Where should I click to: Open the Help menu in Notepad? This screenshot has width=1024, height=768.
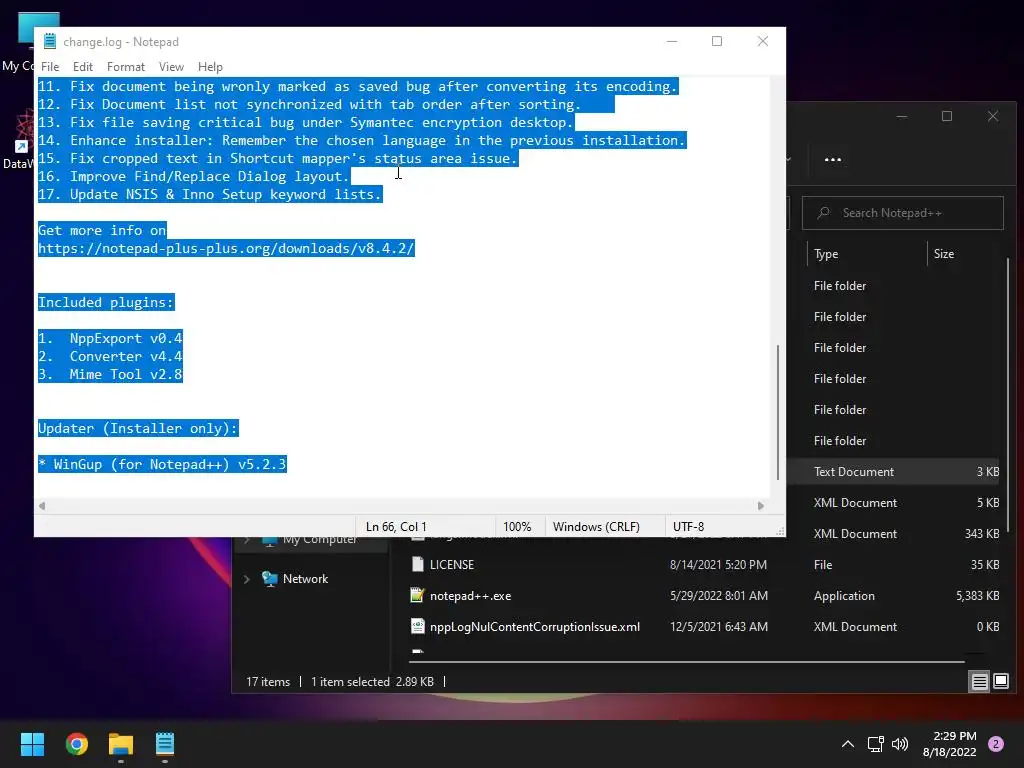pos(210,67)
